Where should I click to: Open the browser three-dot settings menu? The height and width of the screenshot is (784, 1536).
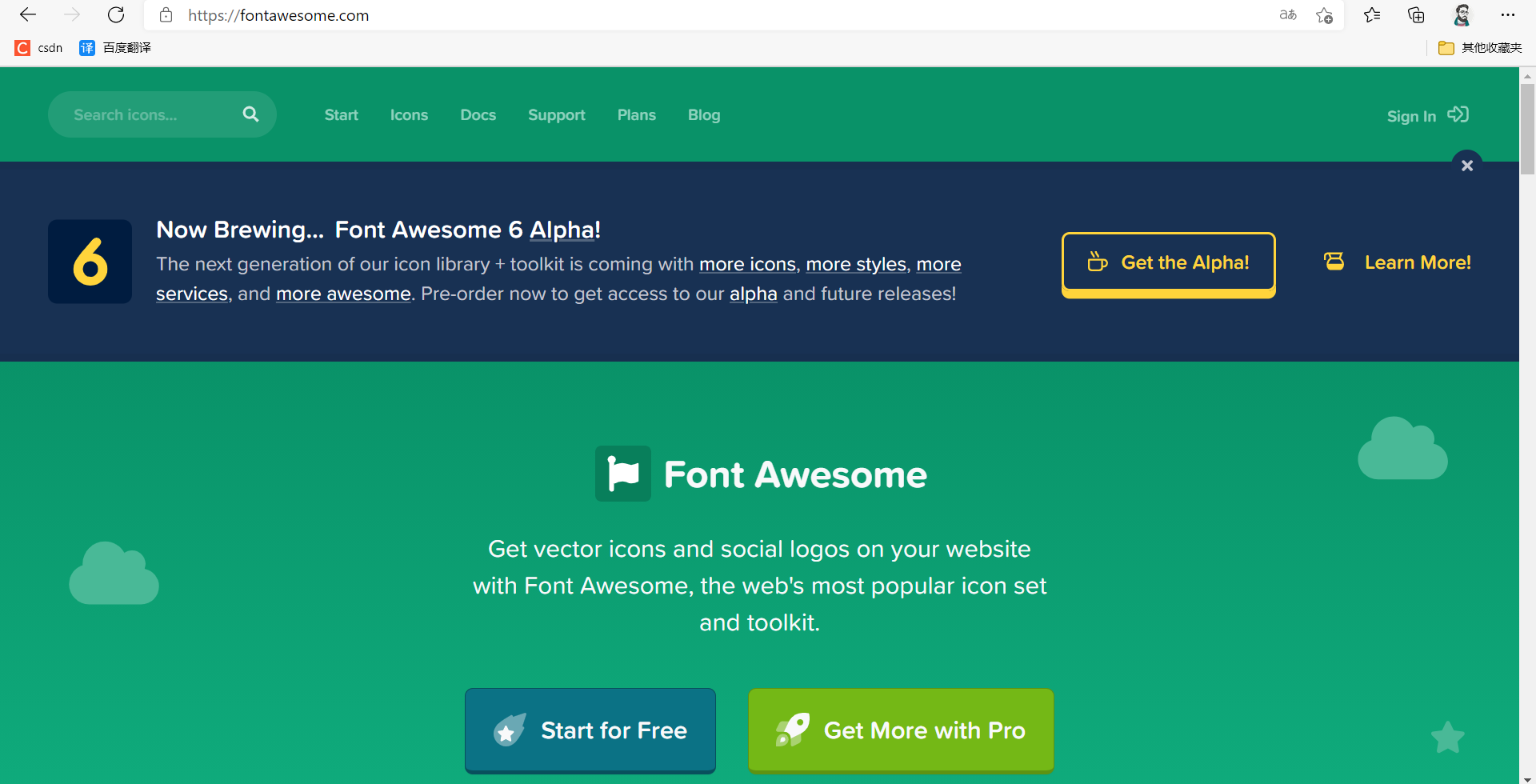pyautogui.click(x=1510, y=15)
